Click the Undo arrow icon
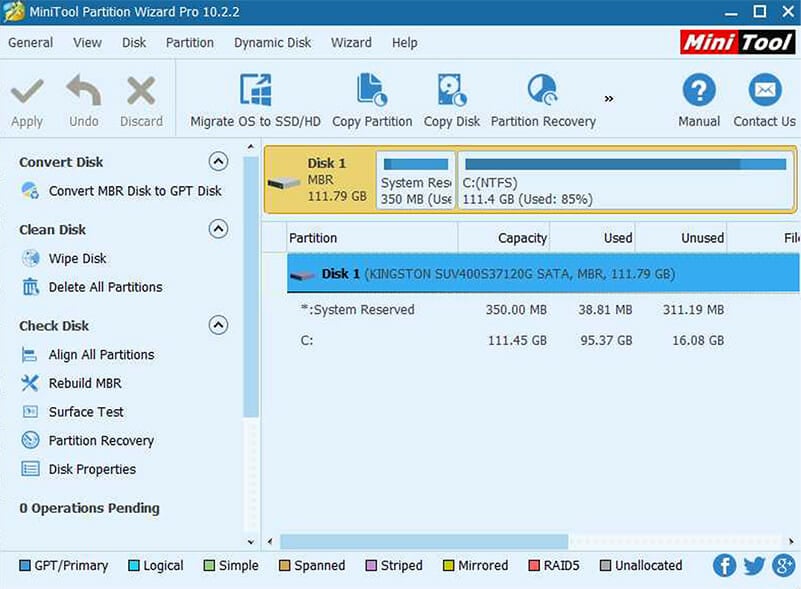The width and height of the screenshot is (801, 589). point(84,90)
